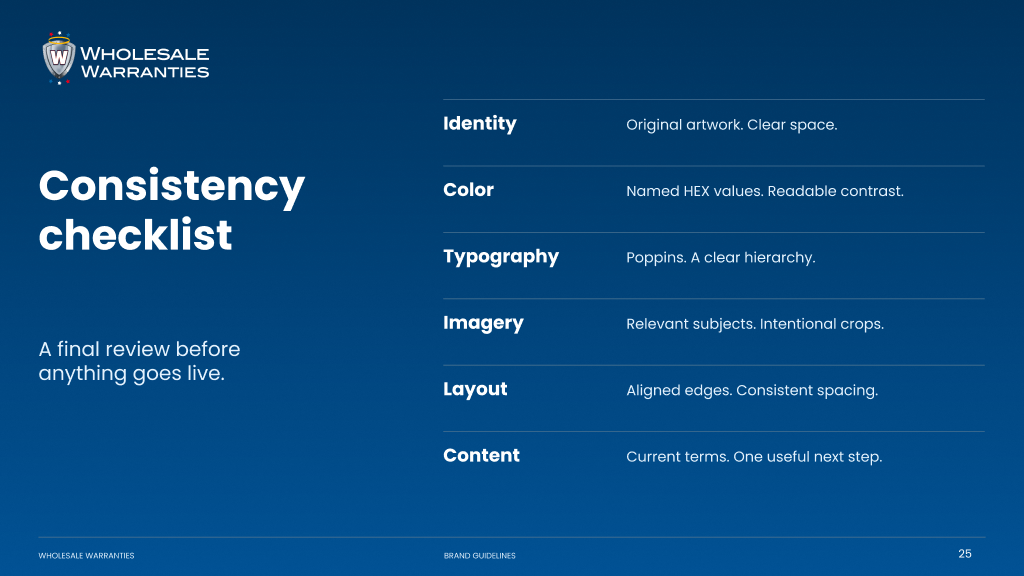
Task: Click the footer text "BRAND GUIDELINES"
Action: point(479,556)
